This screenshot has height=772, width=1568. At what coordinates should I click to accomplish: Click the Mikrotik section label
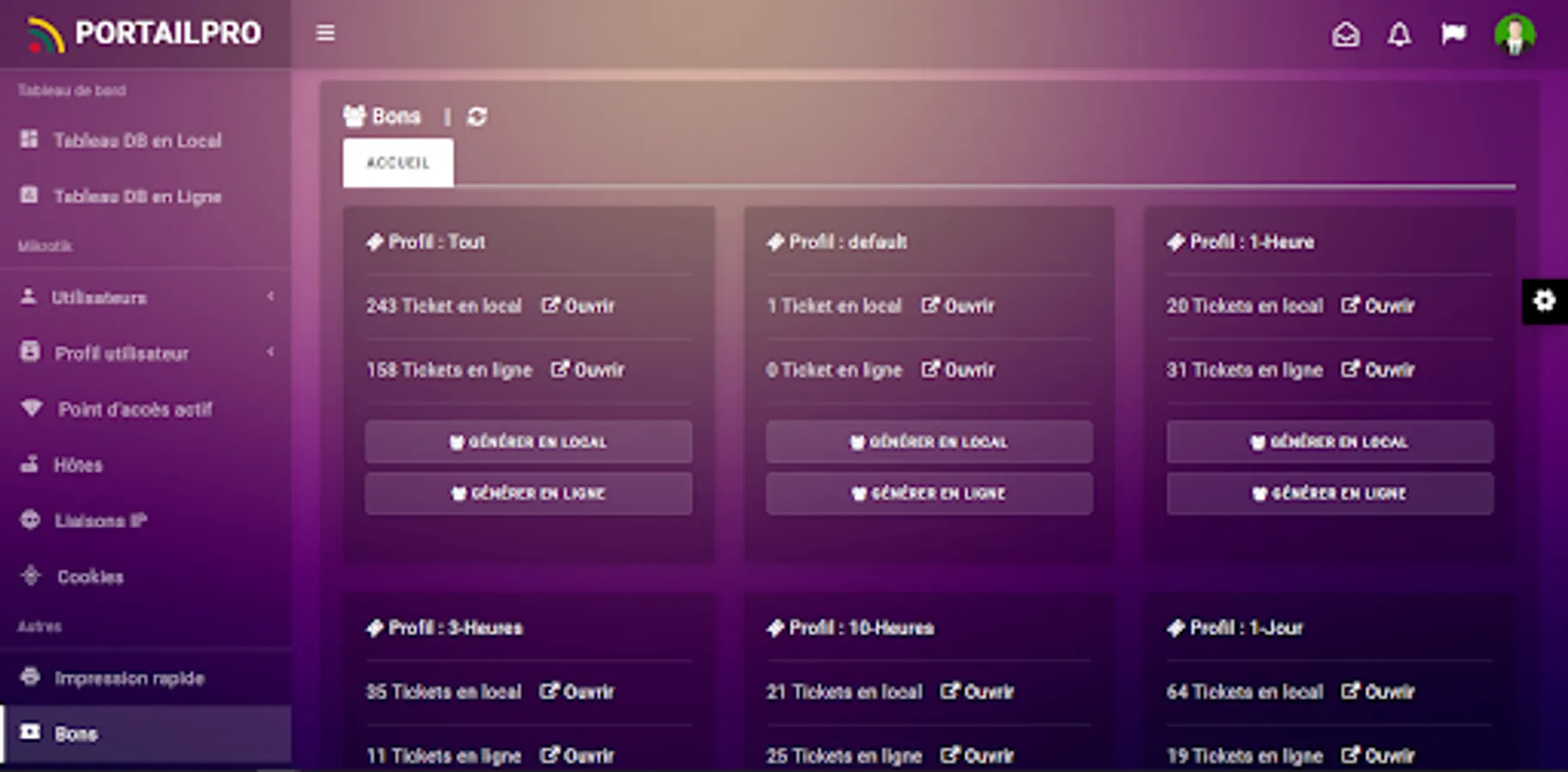45,246
